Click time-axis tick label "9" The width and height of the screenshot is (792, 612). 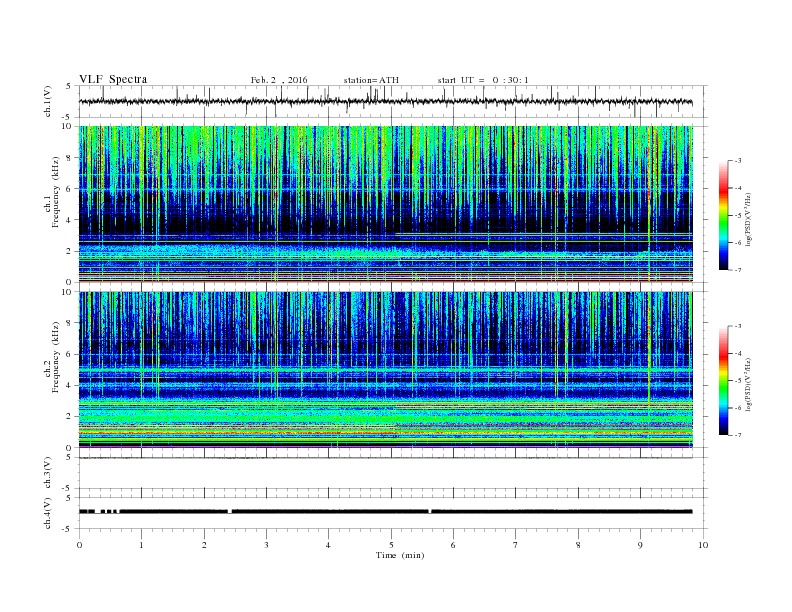(640, 545)
